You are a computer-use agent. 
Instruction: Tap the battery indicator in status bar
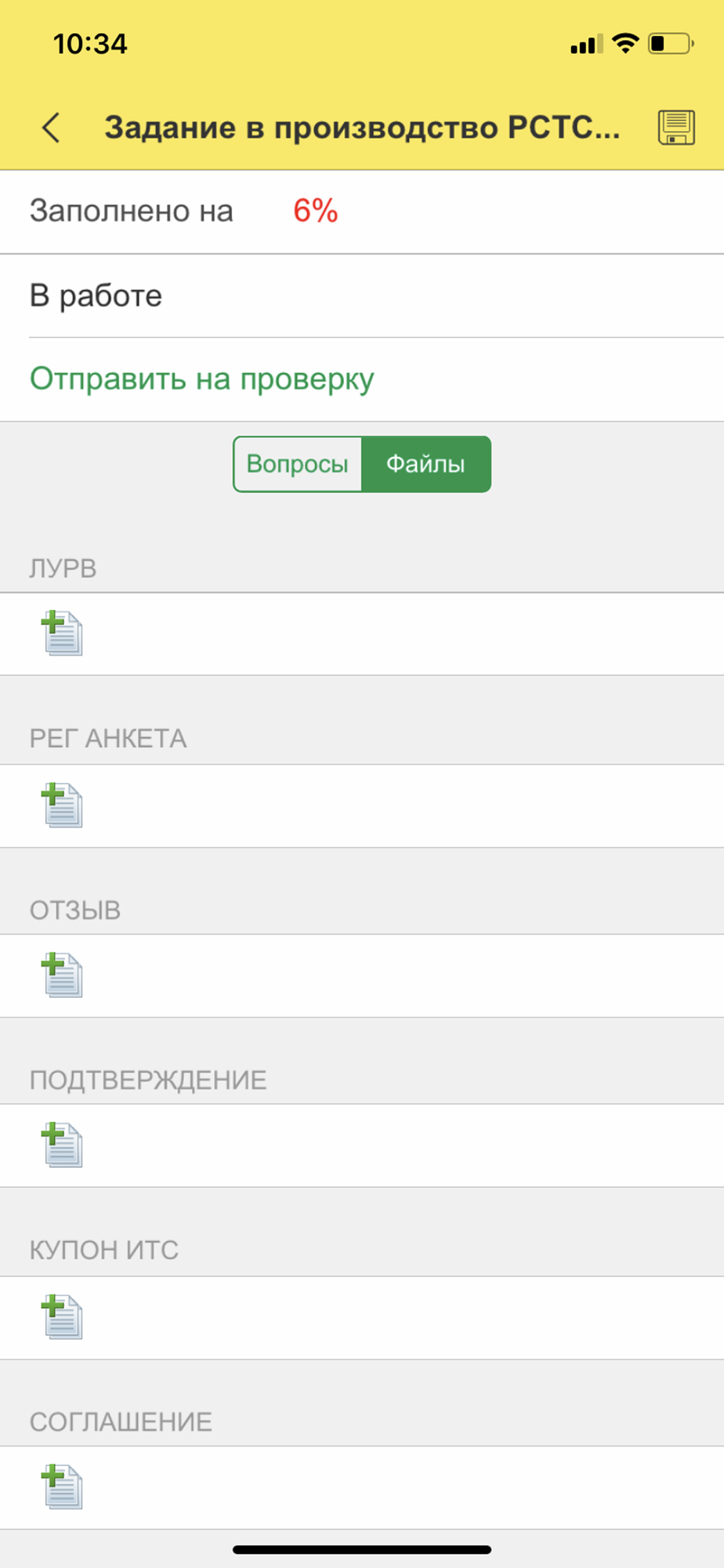coord(671,43)
